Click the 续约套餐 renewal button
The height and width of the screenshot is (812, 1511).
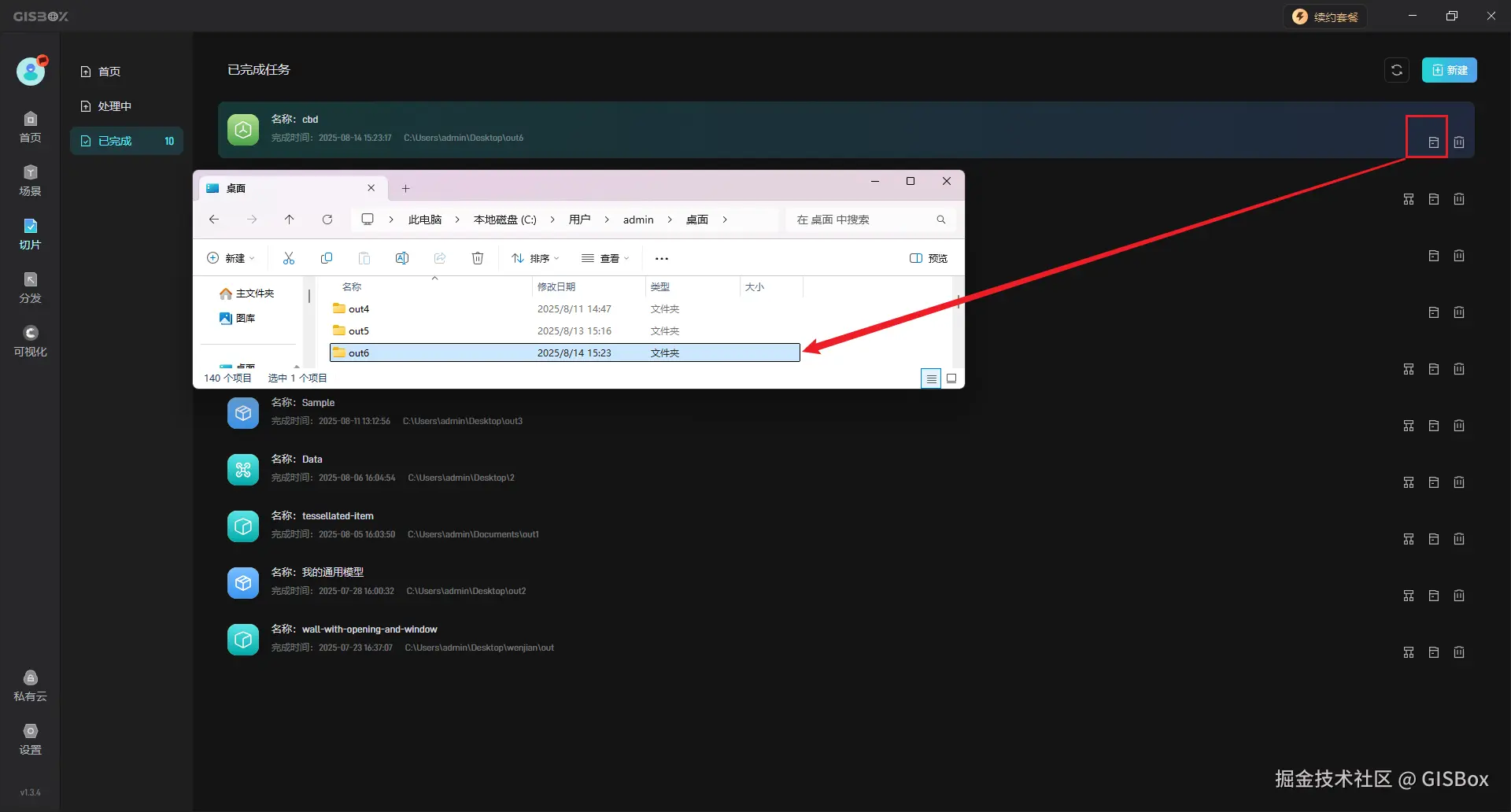click(x=1326, y=17)
